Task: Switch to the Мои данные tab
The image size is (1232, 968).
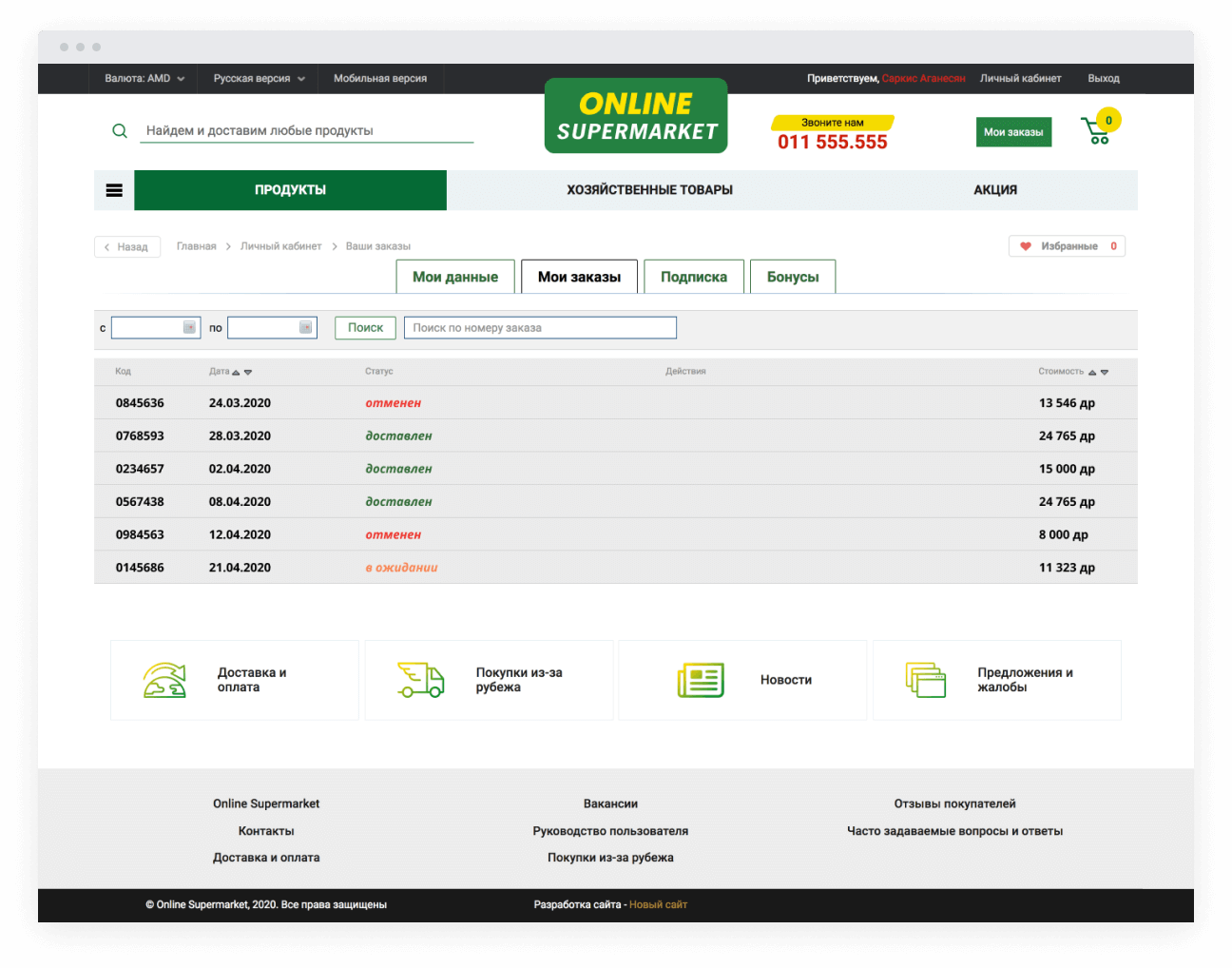Action: point(455,277)
